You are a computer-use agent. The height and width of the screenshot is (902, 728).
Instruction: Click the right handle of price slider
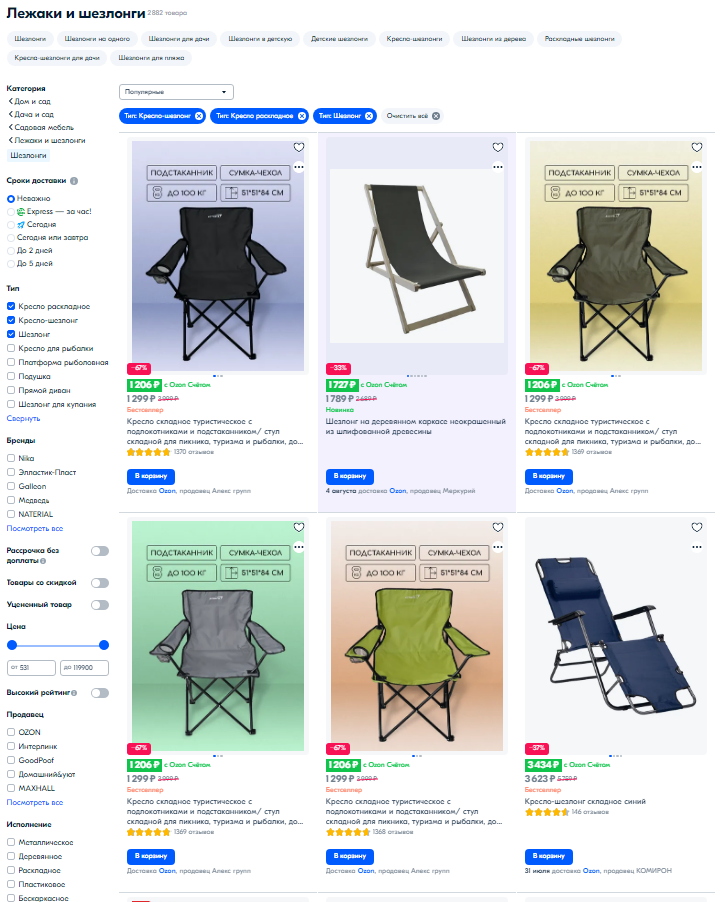click(x=104, y=645)
